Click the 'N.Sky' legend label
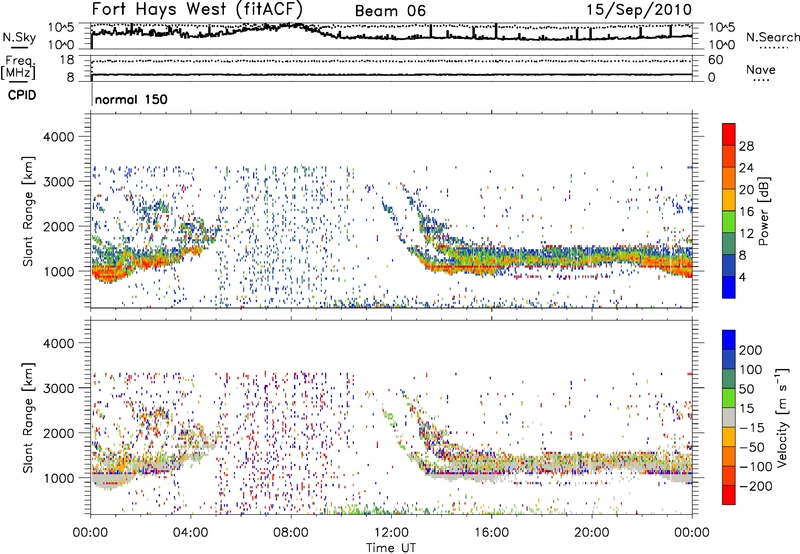Image resolution: width=800 pixels, height=554 pixels. (x=19, y=37)
